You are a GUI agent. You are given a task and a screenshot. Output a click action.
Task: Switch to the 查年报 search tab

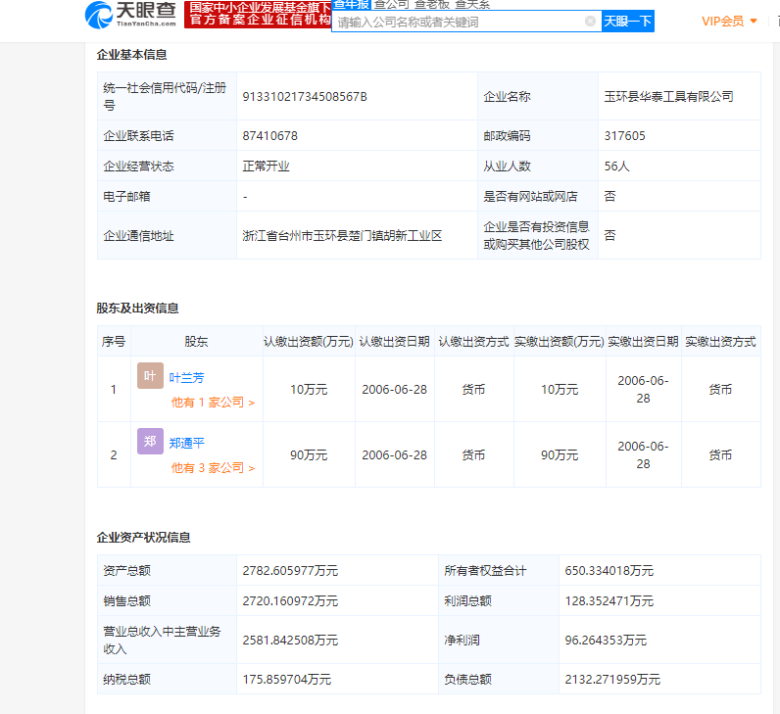coord(351,5)
